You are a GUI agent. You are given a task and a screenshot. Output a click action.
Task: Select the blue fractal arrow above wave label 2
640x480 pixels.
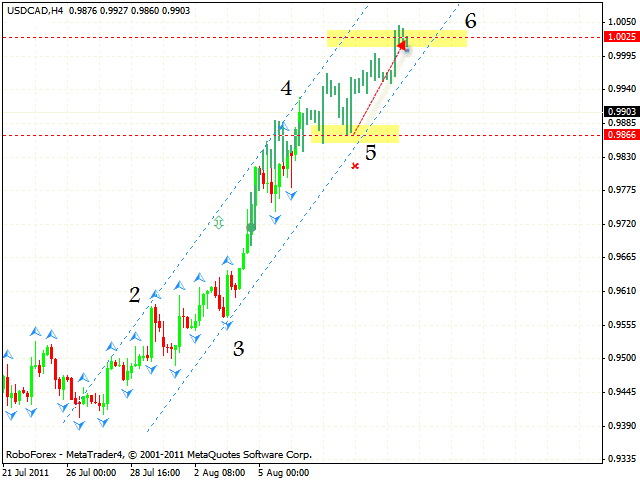coord(155,294)
